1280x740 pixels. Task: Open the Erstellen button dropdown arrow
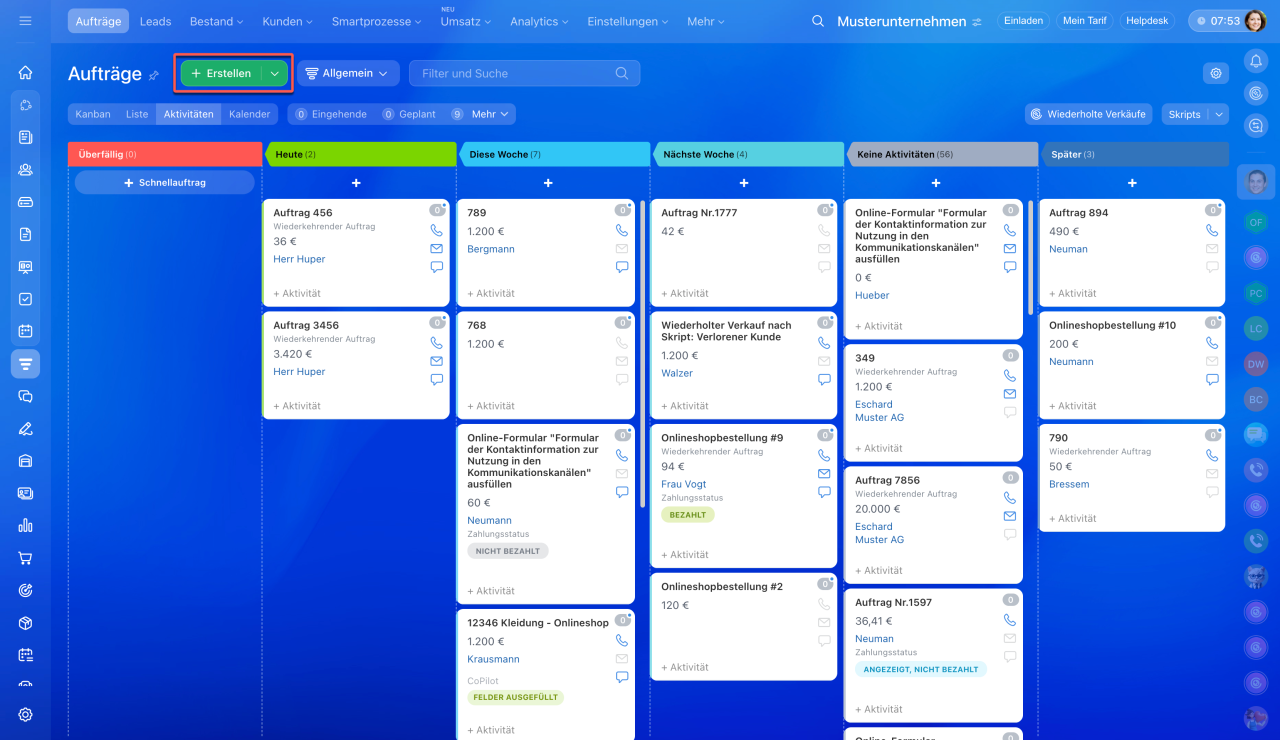click(x=275, y=73)
